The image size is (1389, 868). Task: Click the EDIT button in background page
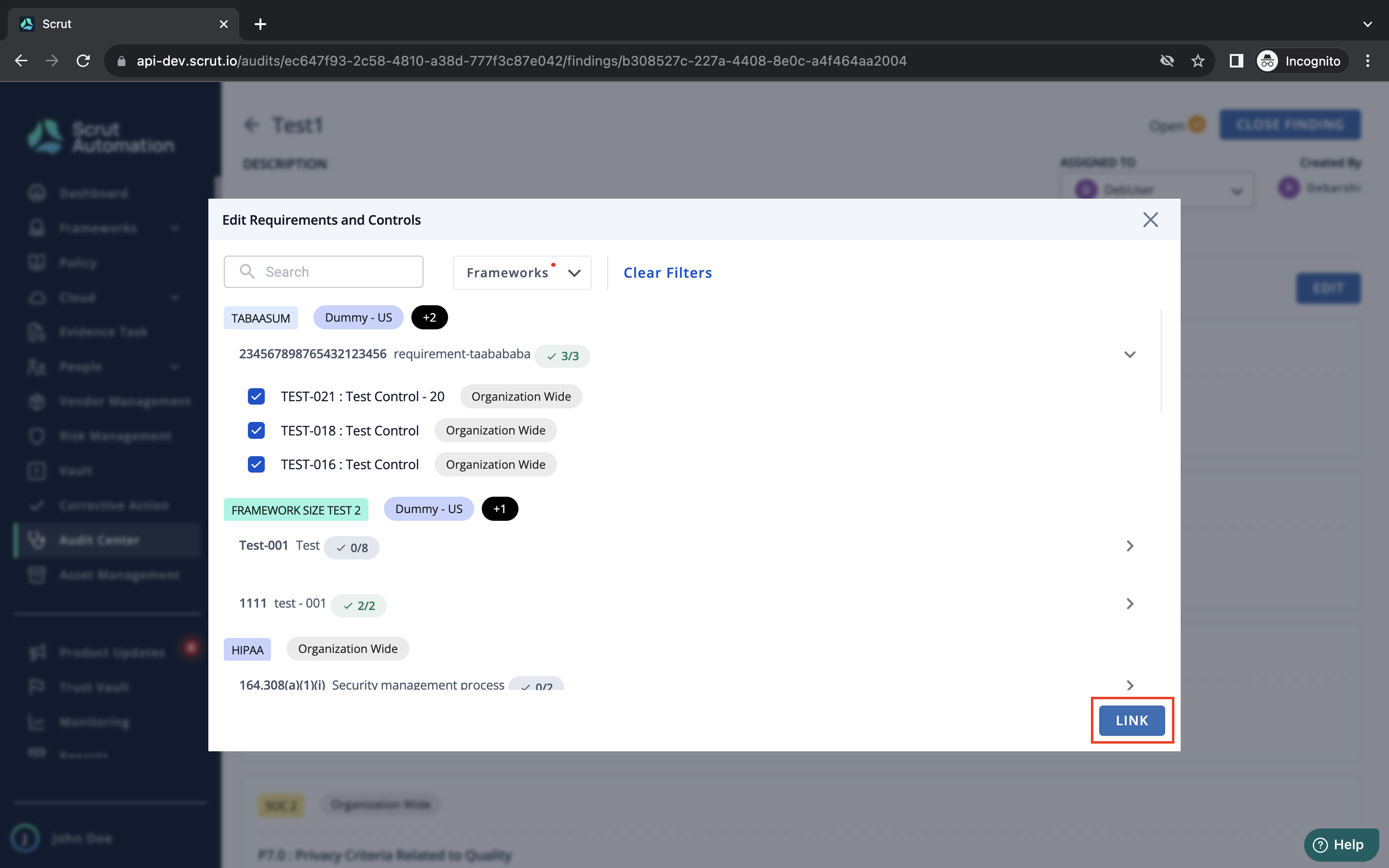tap(1328, 288)
